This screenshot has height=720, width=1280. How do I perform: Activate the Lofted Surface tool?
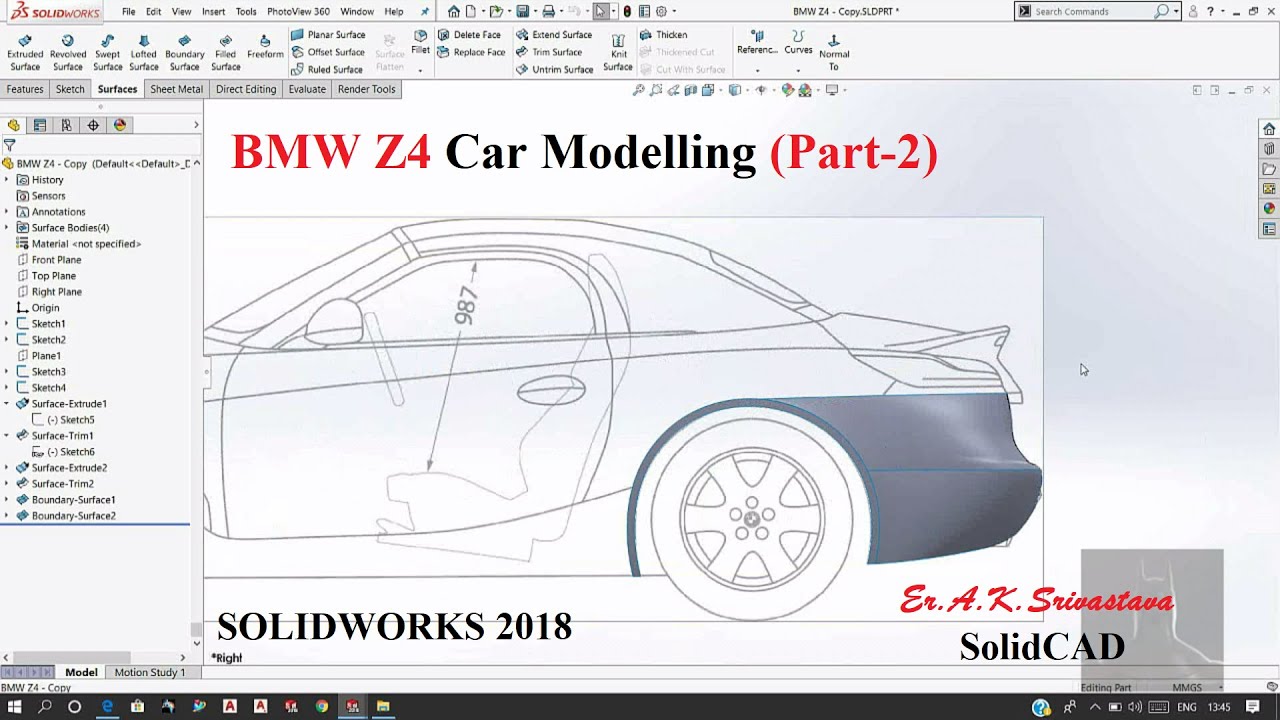144,53
